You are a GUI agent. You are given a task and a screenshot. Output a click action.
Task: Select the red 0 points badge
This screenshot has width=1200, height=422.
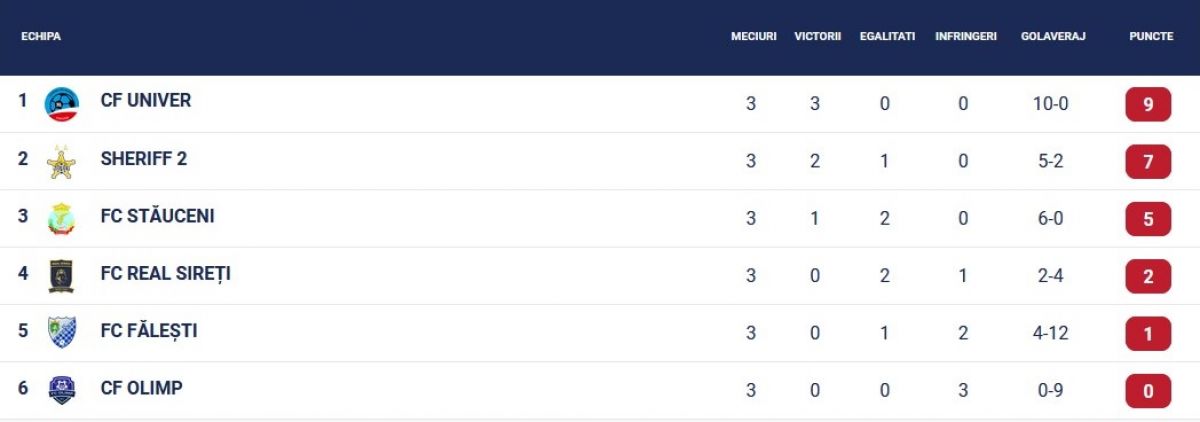(x=1148, y=391)
